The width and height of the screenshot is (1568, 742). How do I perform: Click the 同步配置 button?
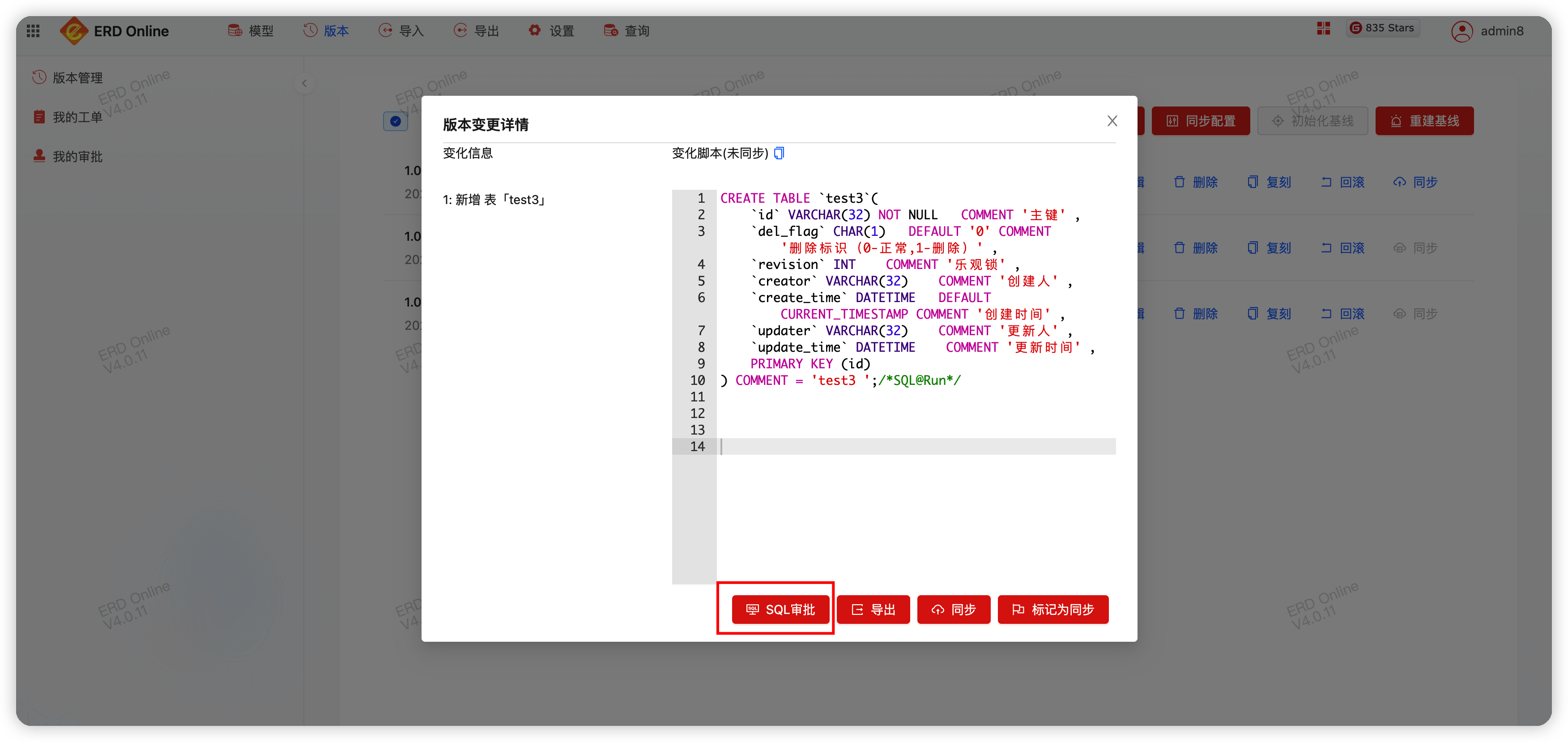pos(1200,121)
